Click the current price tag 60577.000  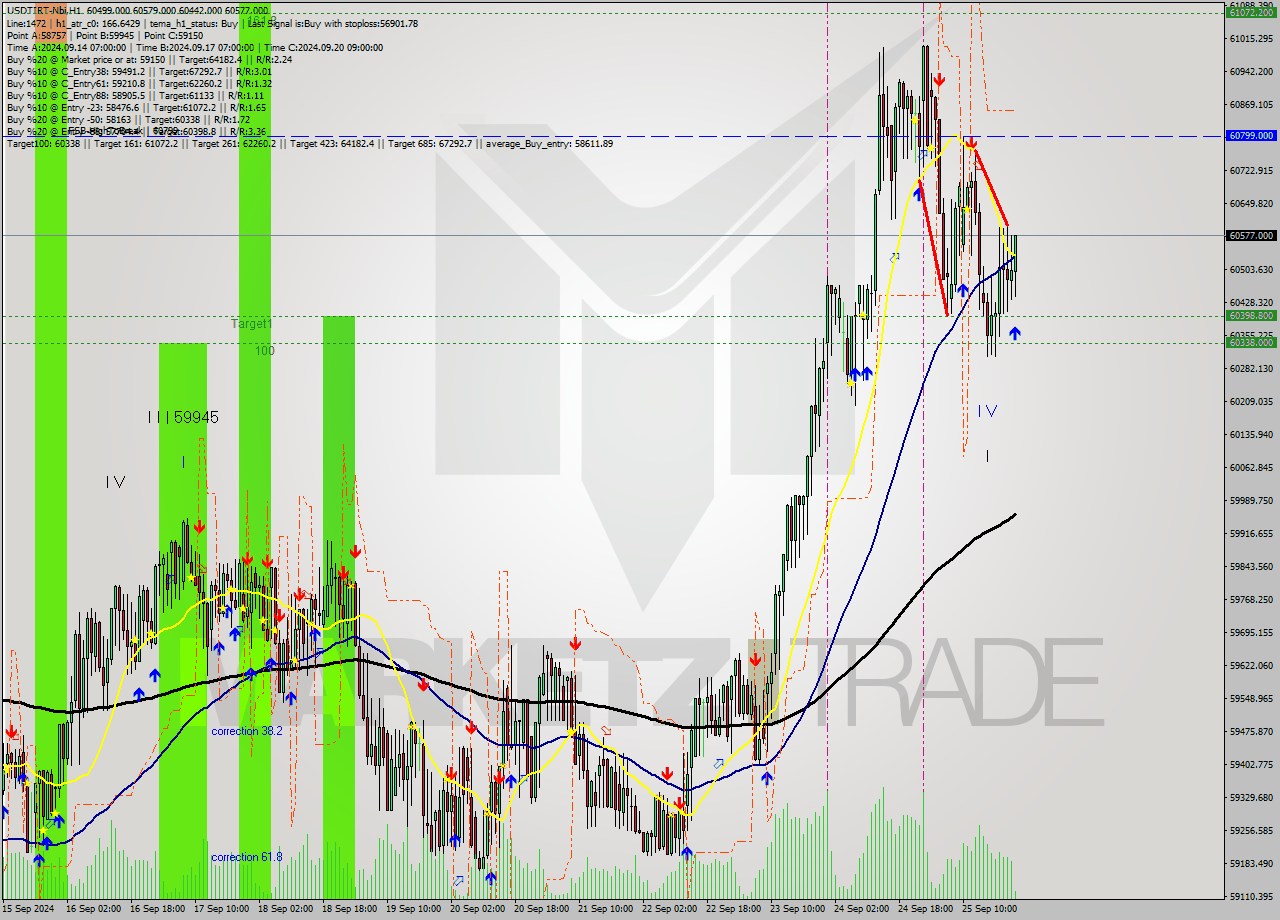[1251, 236]
